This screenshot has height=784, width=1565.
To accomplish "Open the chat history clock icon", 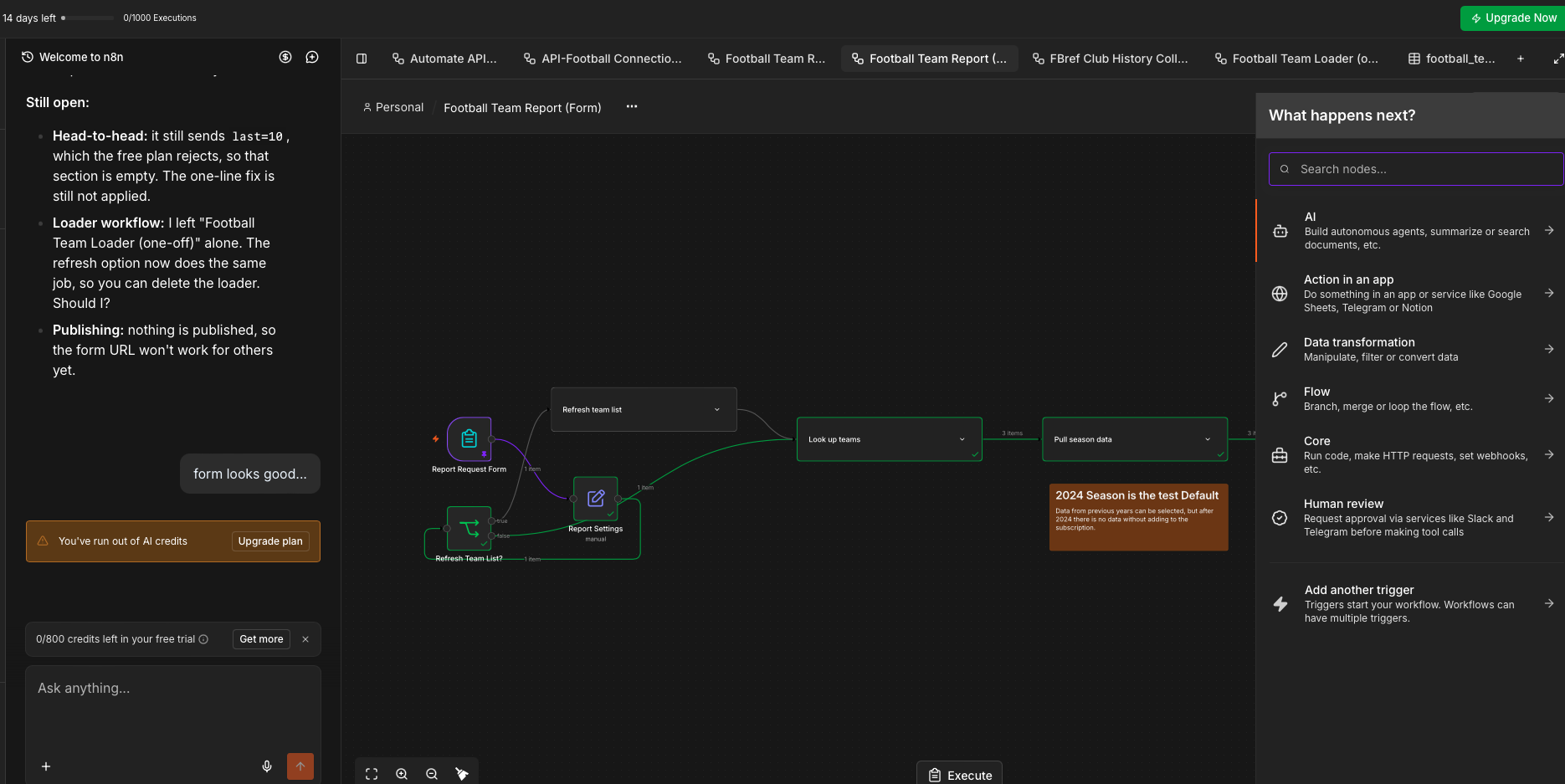I will coord(28,57).
